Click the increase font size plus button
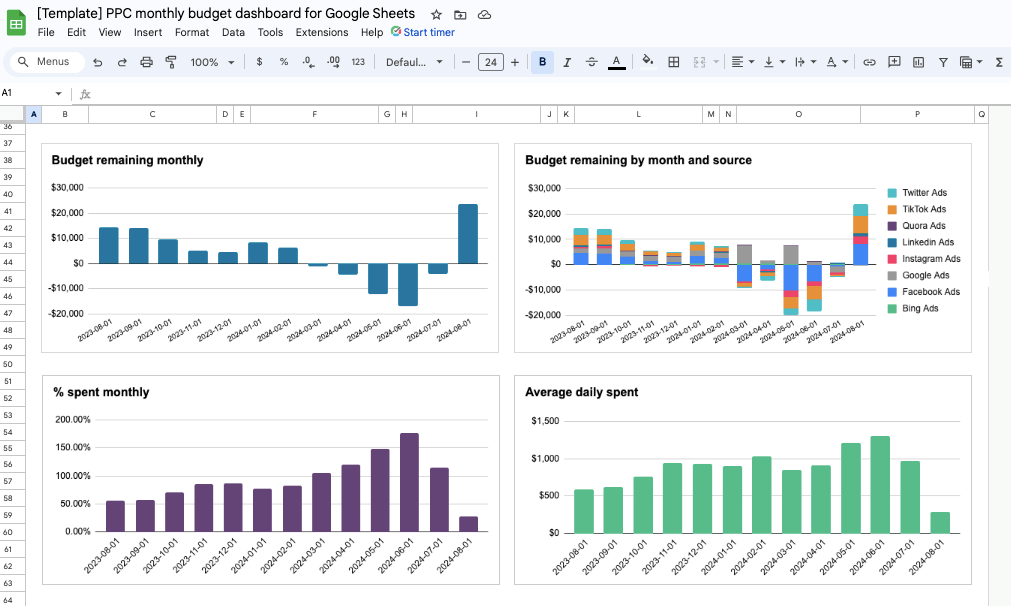 point(515,62)
